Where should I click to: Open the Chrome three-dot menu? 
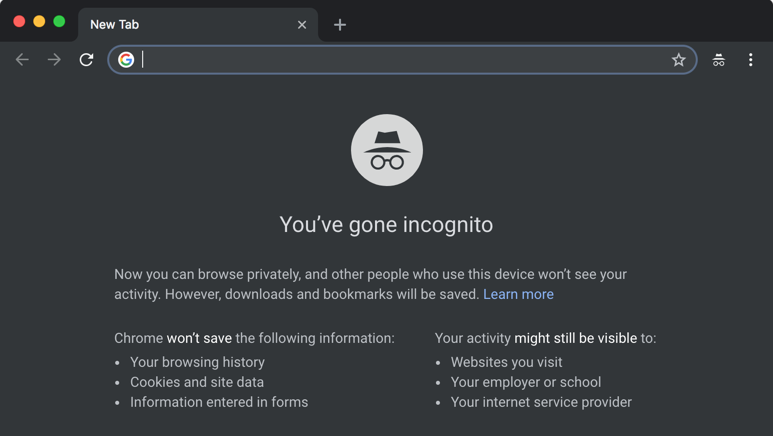coord(750,60)
